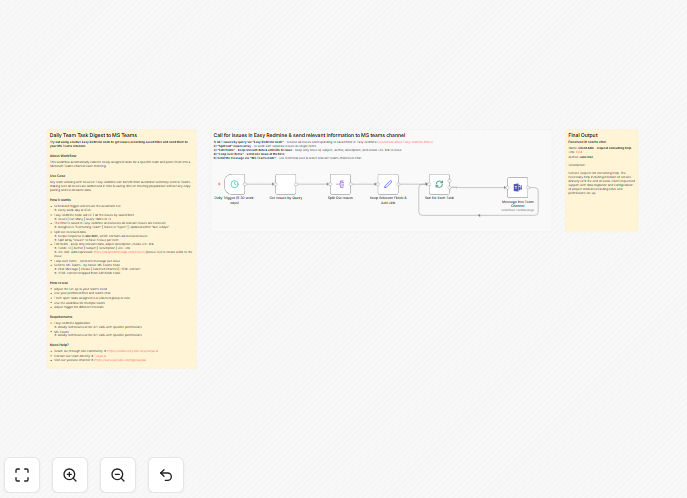Open the YouTube channel link under Need Help

click(120, 360)
